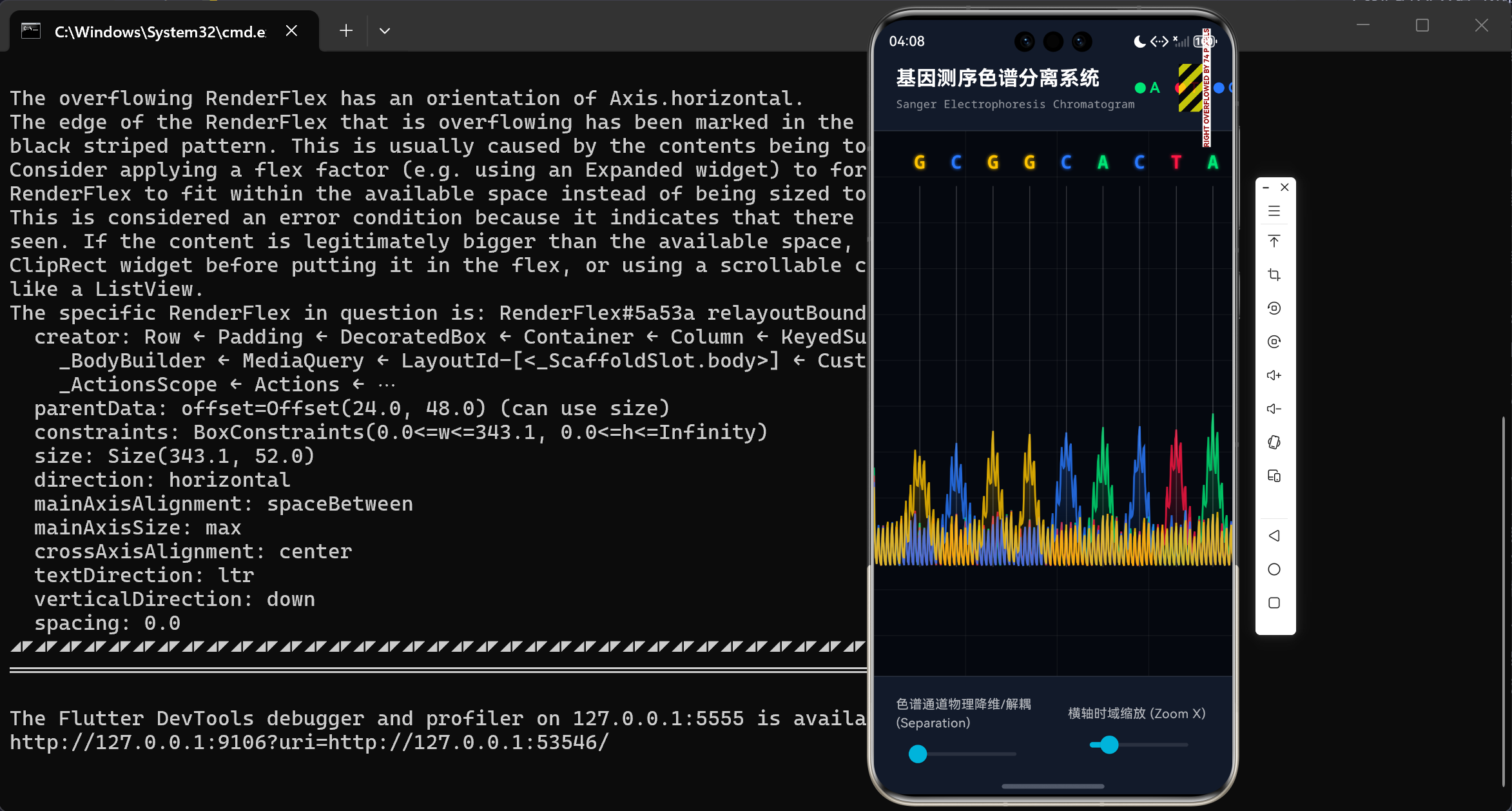Tap the Android back triangle button
Screen dimensions: 1512x811
pyautogui.click(x=1274, y=536)
